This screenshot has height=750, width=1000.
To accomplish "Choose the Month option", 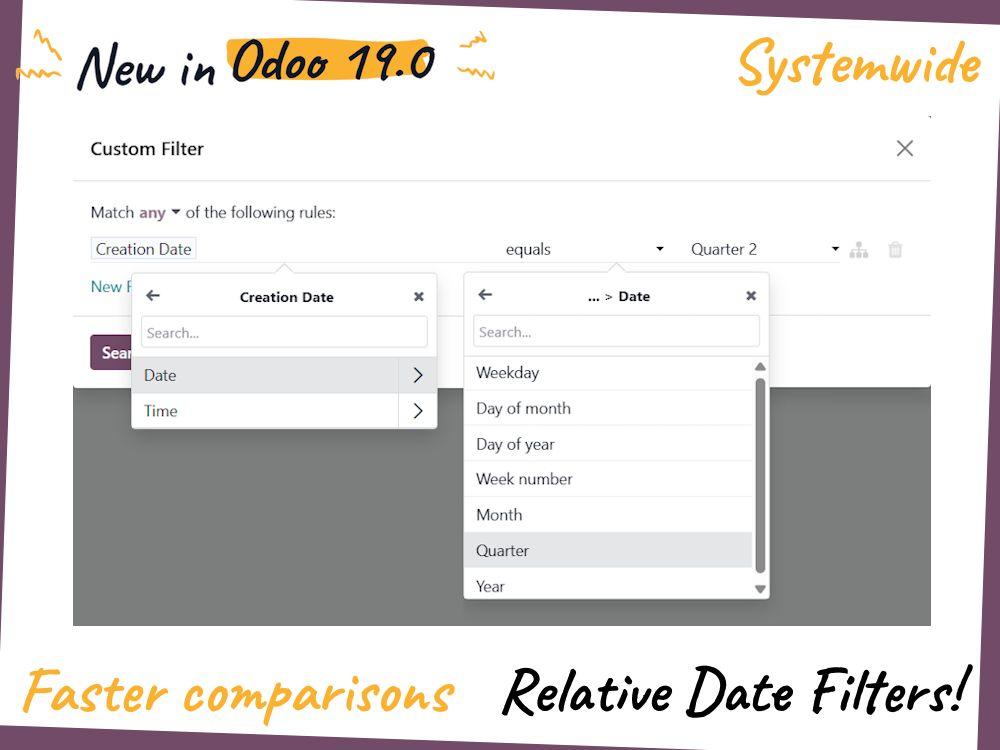I will tap(608, 515).
